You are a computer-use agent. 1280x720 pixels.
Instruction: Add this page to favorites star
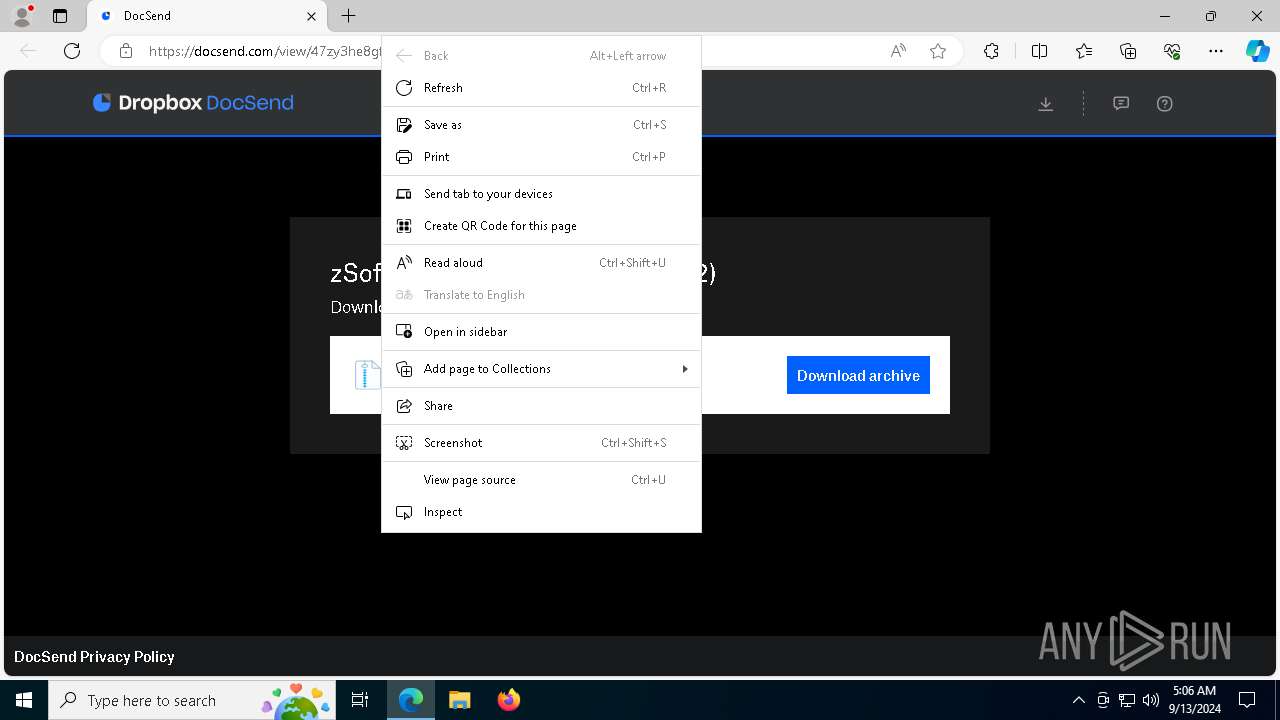click(x=938, y=51)
